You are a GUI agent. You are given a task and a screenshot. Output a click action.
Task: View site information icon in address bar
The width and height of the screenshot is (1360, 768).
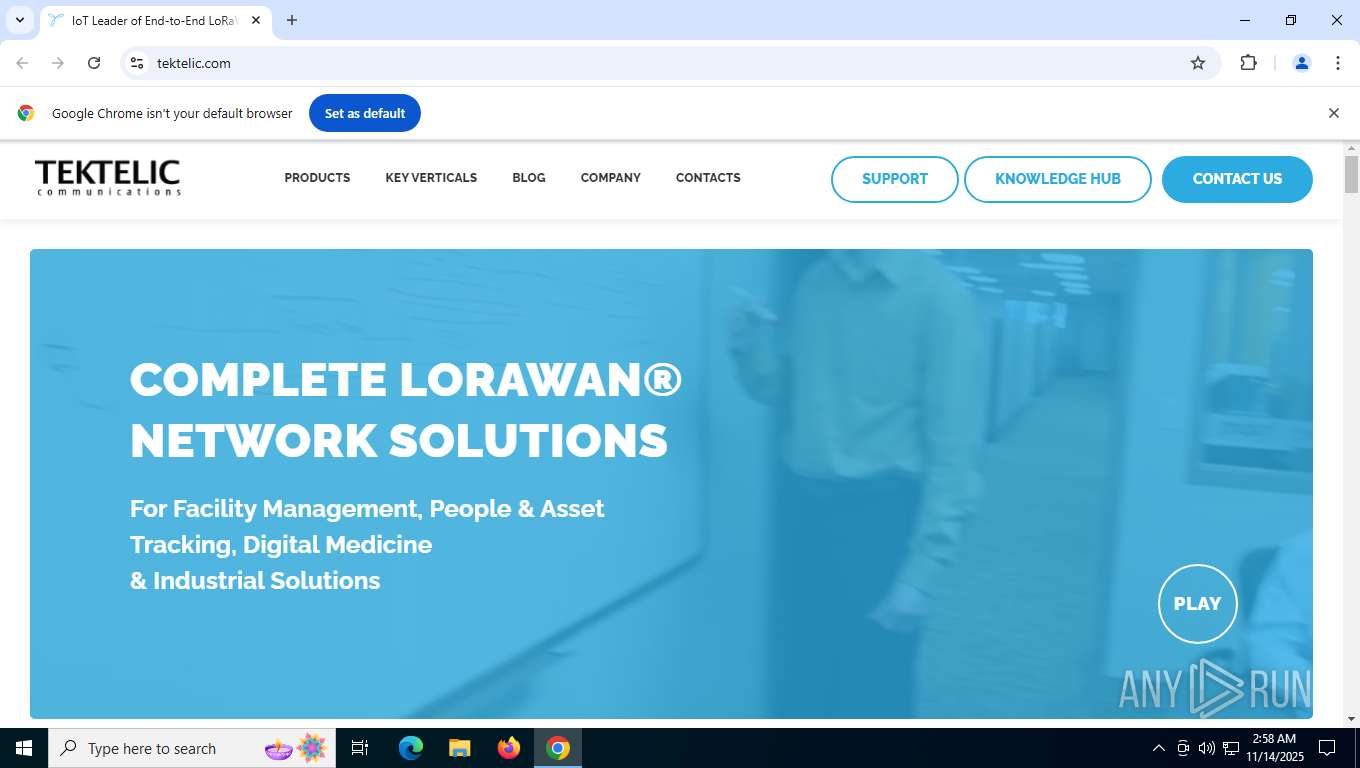[x=137, y=63]
